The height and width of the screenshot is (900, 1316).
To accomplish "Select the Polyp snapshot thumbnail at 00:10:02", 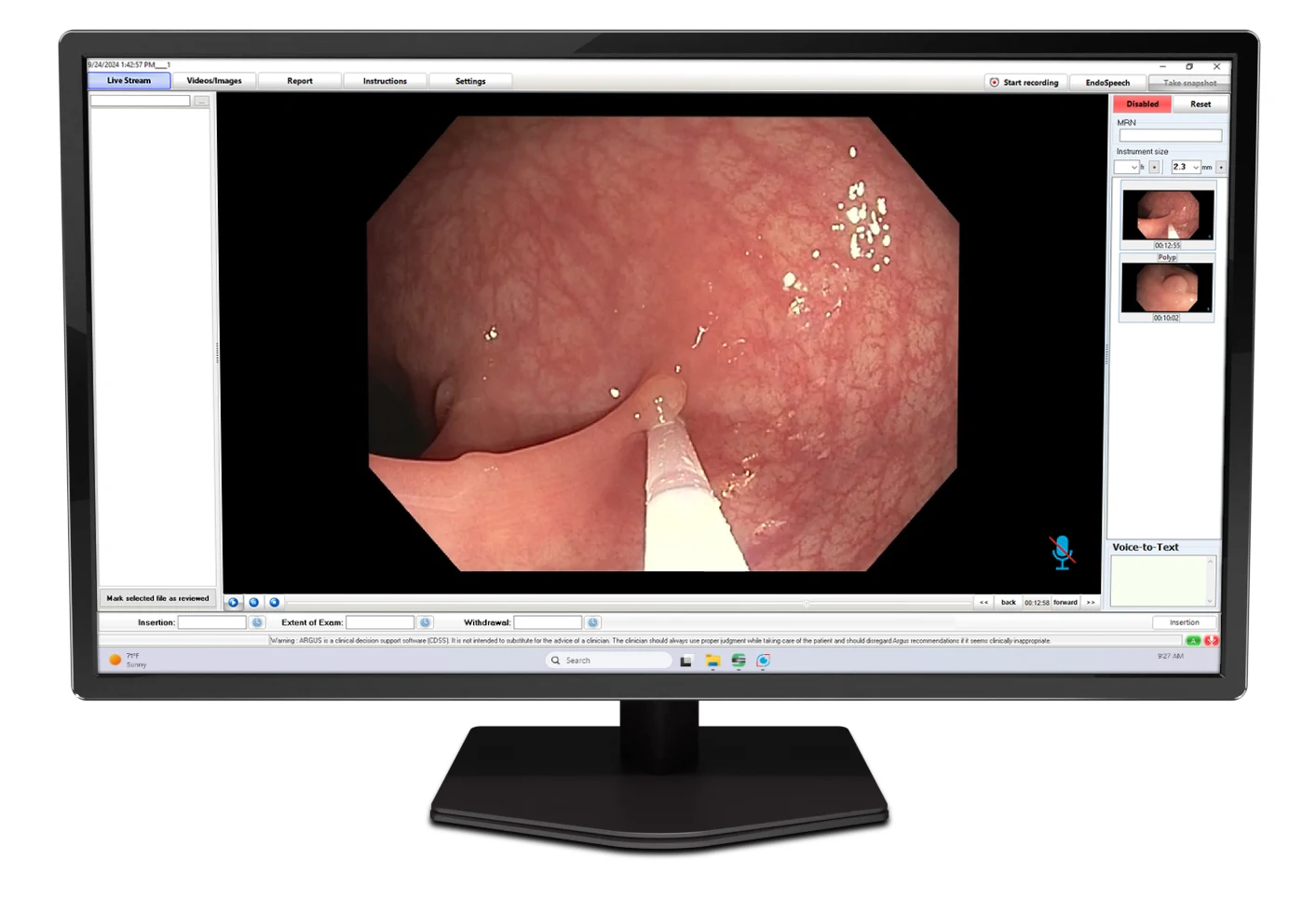I will 1166,287.
